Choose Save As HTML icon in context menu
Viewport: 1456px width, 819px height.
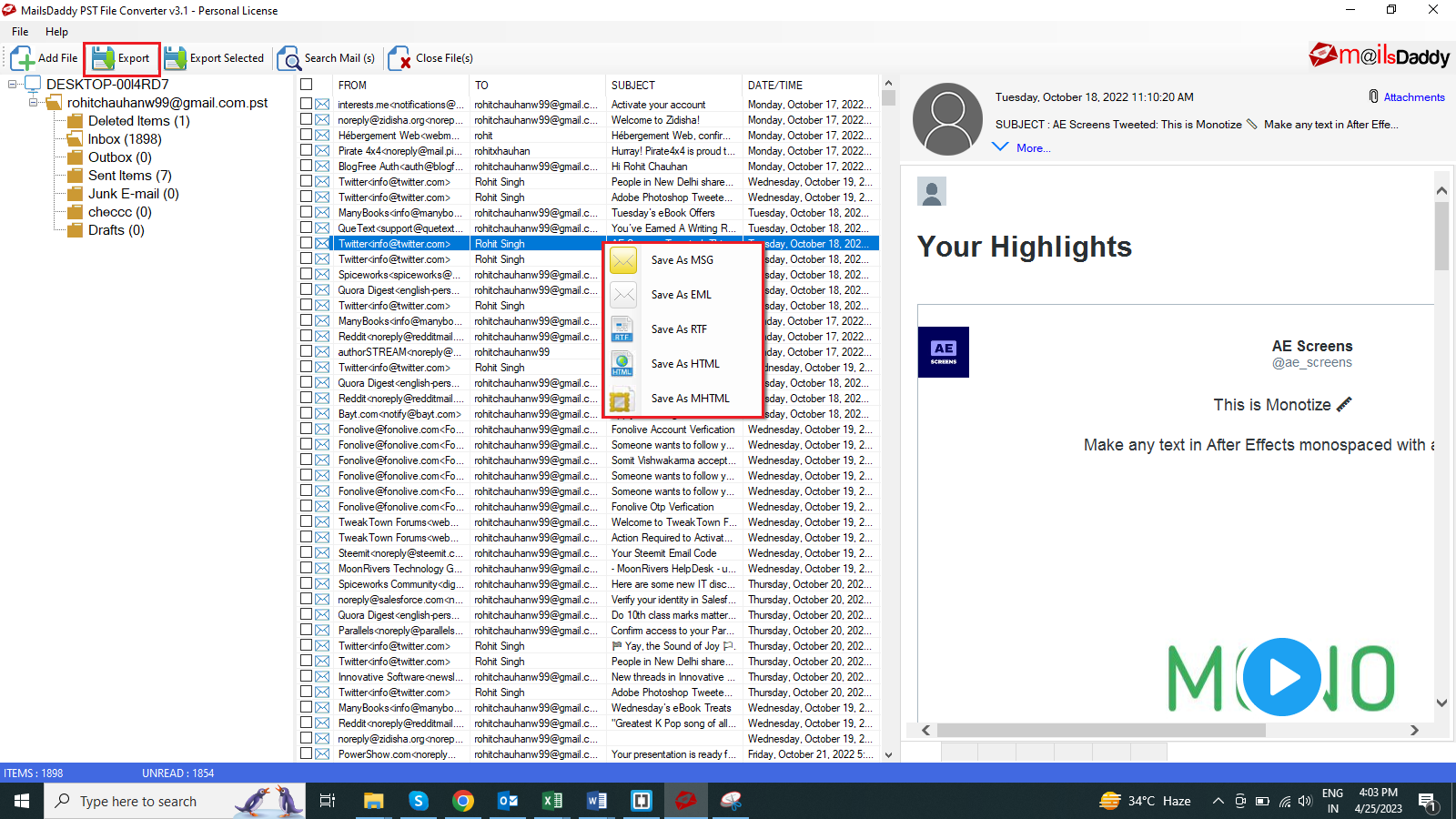coord(623,364)
